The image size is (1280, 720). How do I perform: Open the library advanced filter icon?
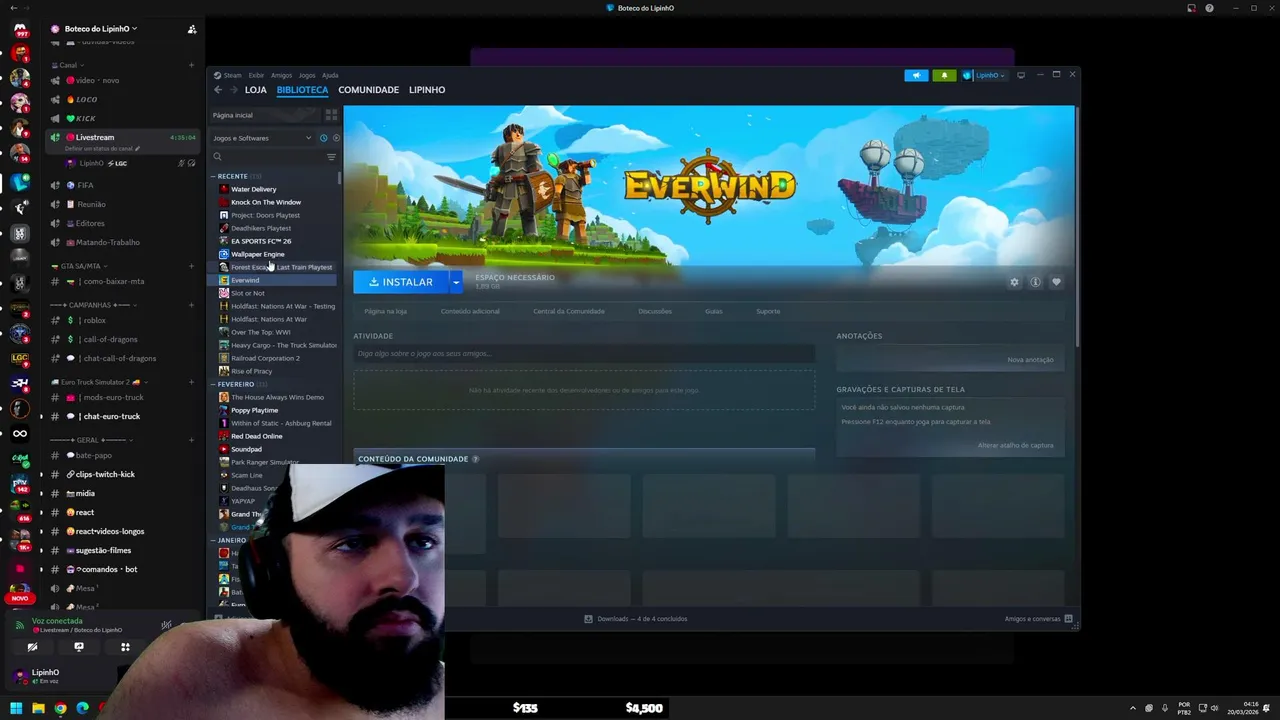[x=331, y=157]
